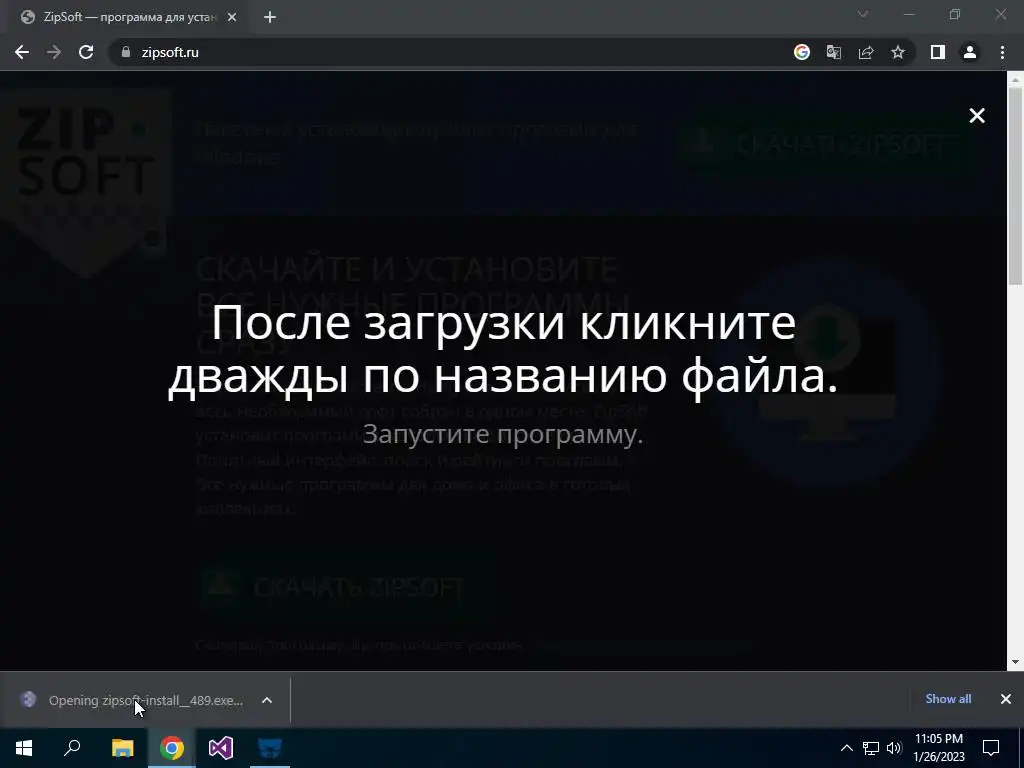Go back using the browser back arrow
The image size is (1024, 768).
click(22, 52)
